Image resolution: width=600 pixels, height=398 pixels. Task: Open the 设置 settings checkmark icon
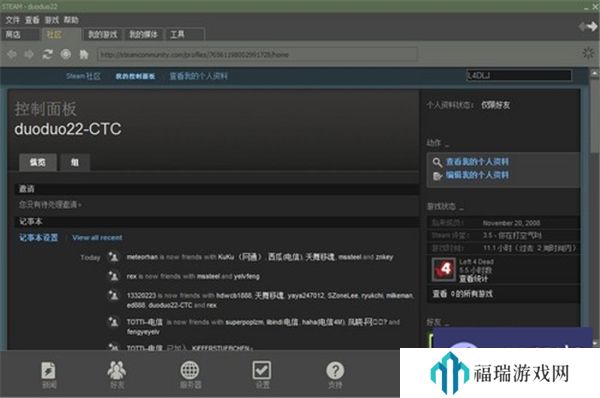point(262,375)
